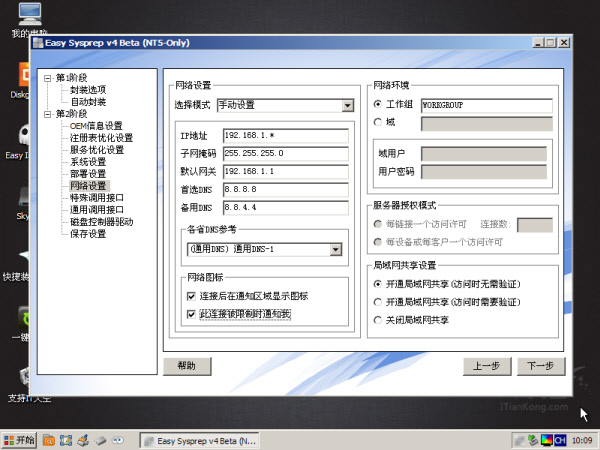Select 系统设置 in the tree
600x450 pixels.
pos(88,162)
